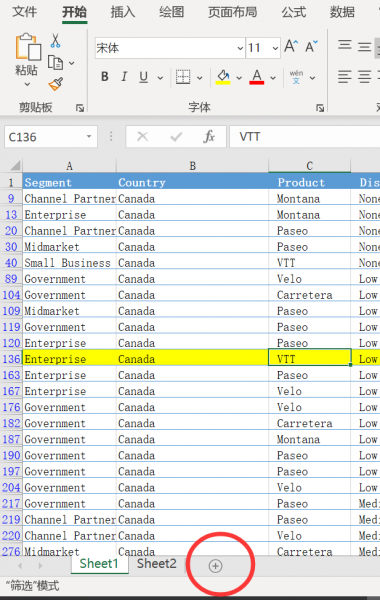Toggle Bold formatting
Viewport: 380px width, 600px height.
tap(104, 77)
